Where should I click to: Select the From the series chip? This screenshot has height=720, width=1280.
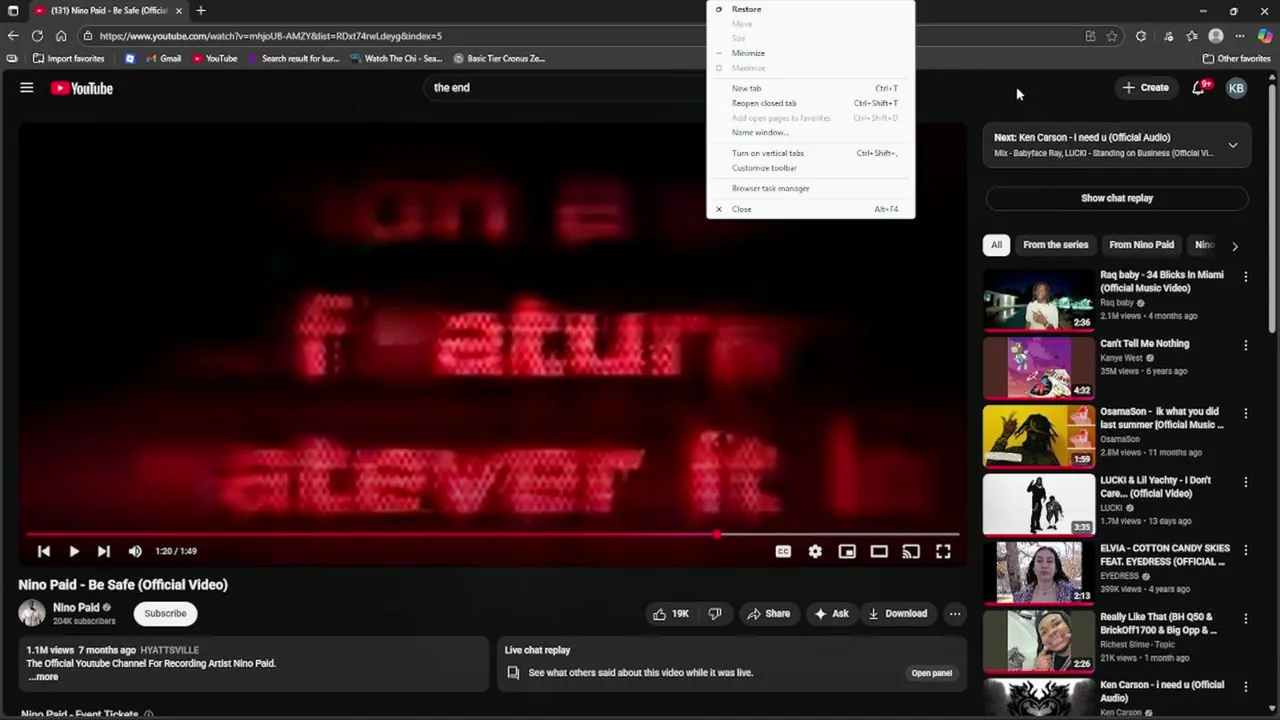pyautogui.click(x=1055, y=245)
